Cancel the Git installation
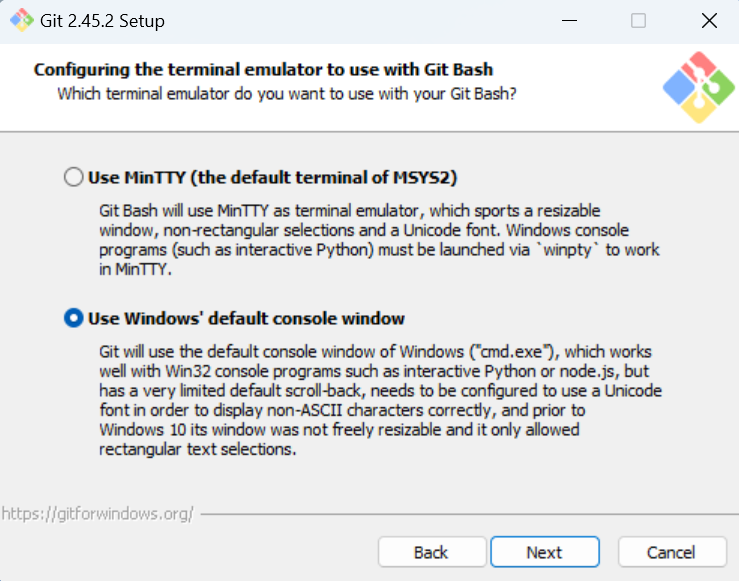Screen dimensions: 739x581 [671, 552]
